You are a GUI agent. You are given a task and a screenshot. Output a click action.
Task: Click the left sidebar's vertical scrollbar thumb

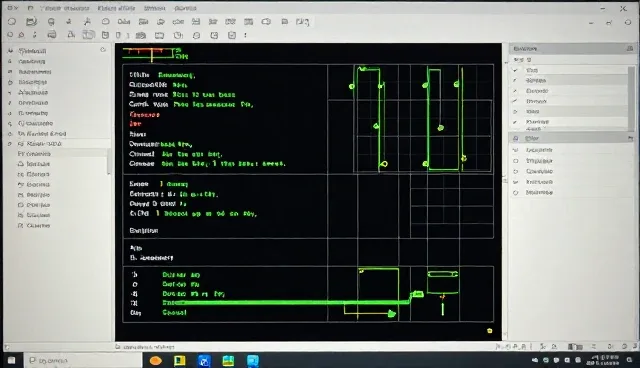(x=109, y=162)
